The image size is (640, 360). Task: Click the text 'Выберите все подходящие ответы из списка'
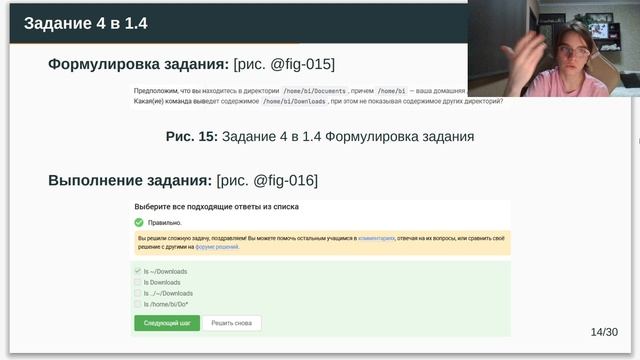tap(217, 207)
